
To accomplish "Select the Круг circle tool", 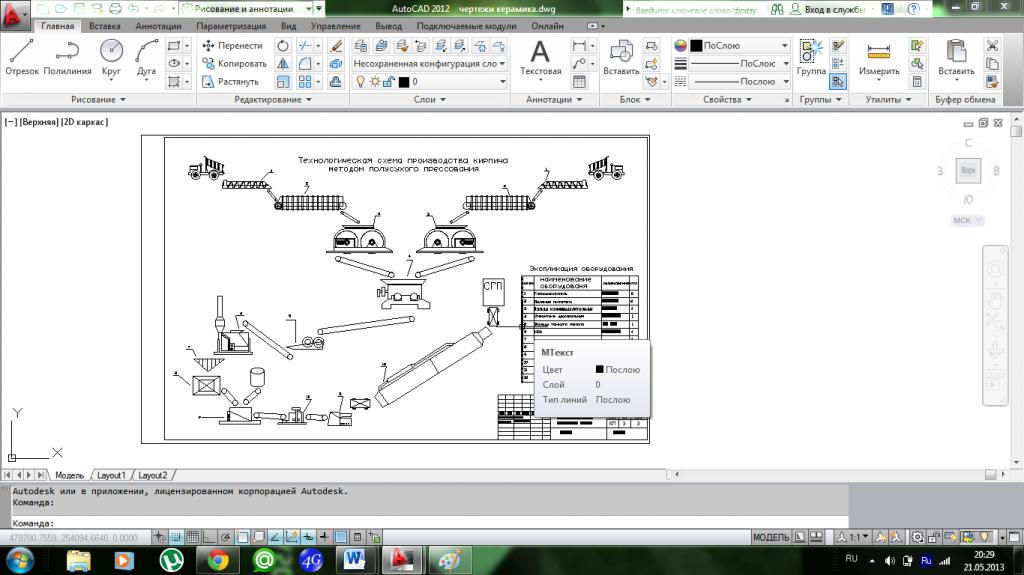I will point(111,58).
